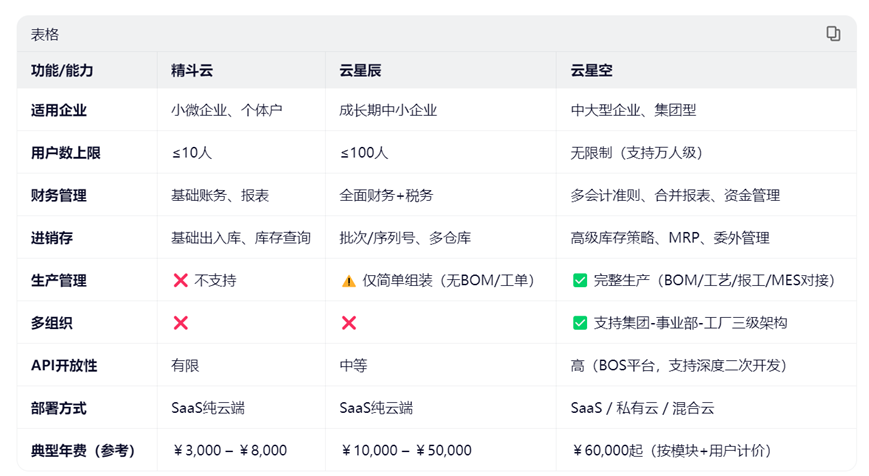Click the green check beside 支持集团-事业部-工厂三级架构
Screen dimensions: 869x476
coord(580,323)
